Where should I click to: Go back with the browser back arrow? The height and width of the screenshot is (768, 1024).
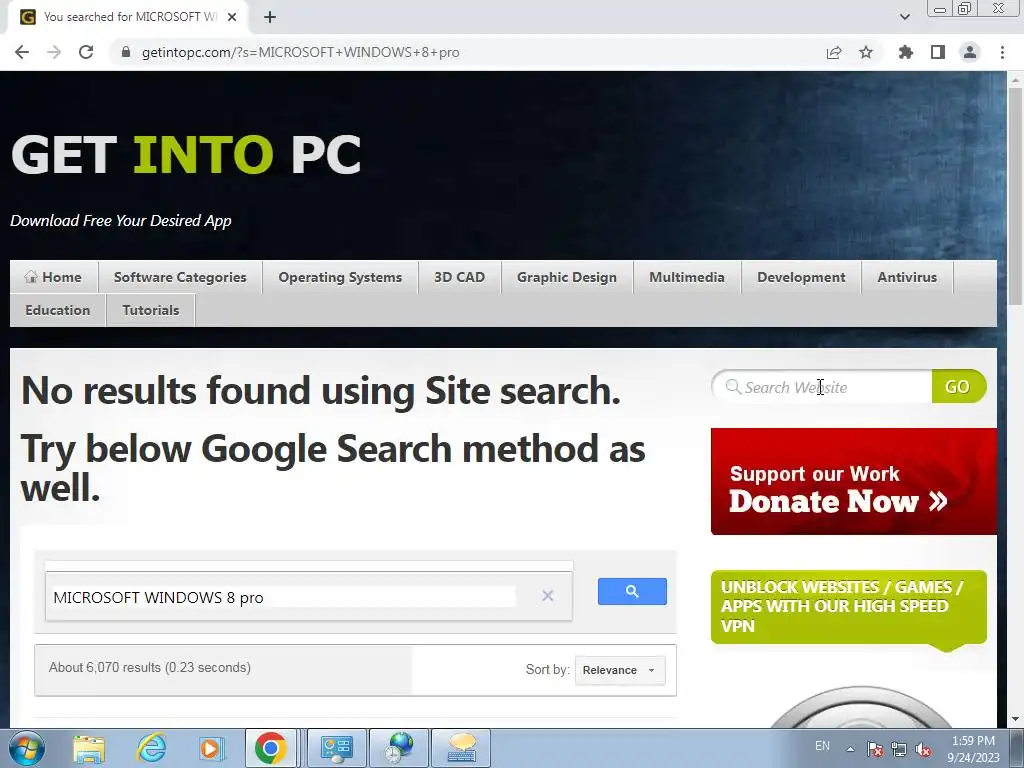pos(22,52)
